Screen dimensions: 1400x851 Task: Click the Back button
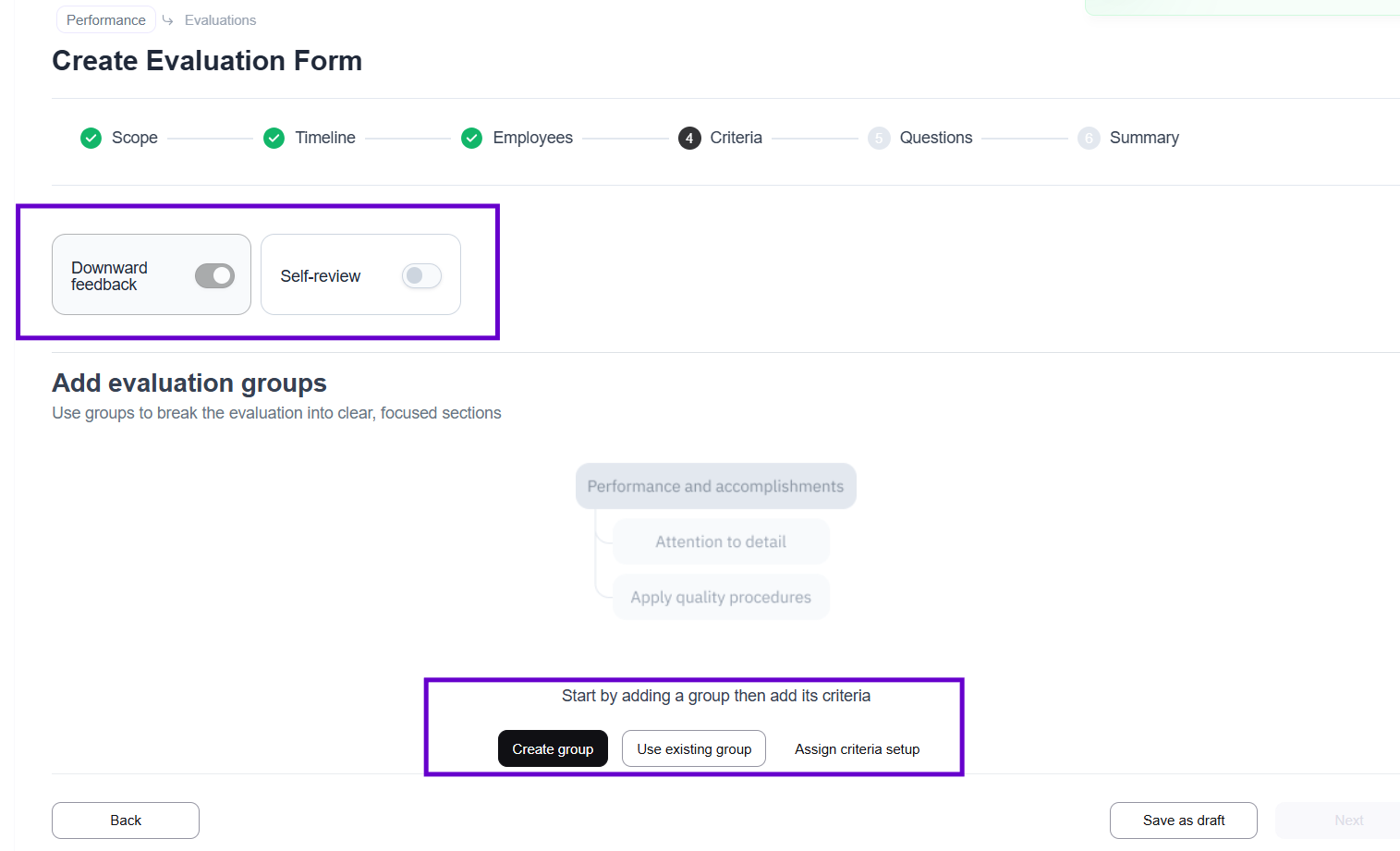(126, 820)
